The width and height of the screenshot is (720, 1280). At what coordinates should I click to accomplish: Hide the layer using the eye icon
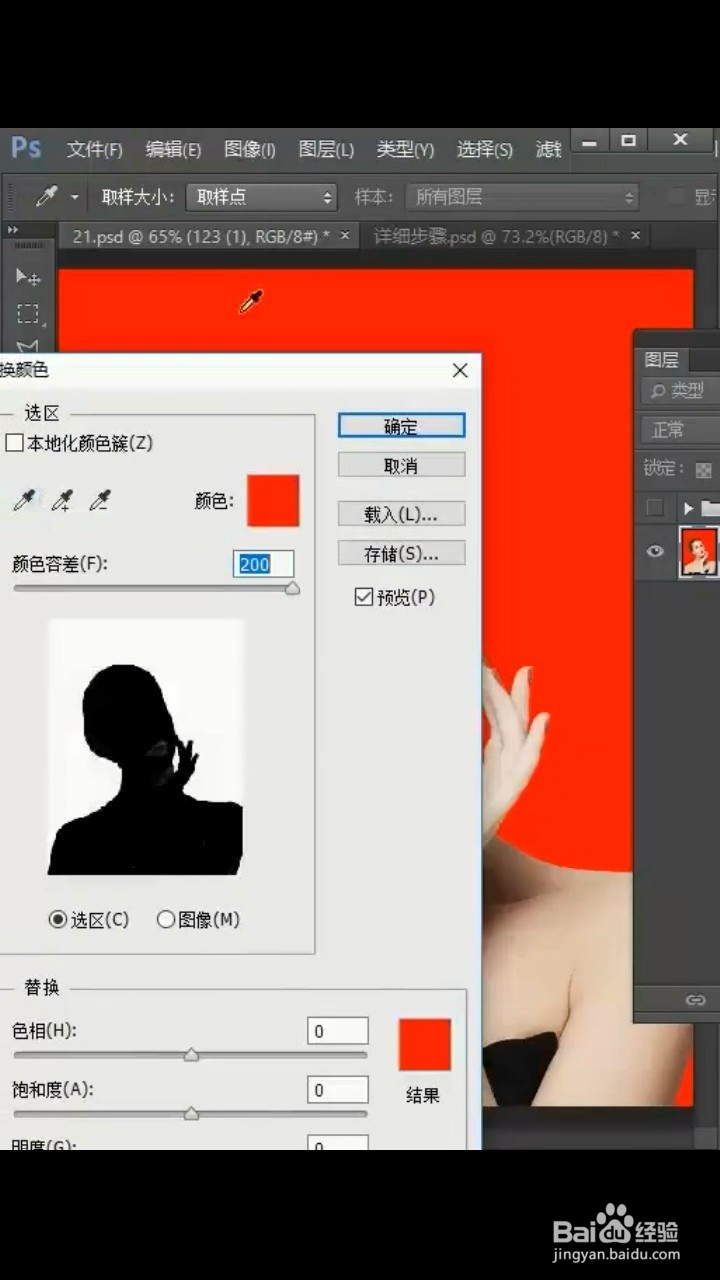pos(655,551)
